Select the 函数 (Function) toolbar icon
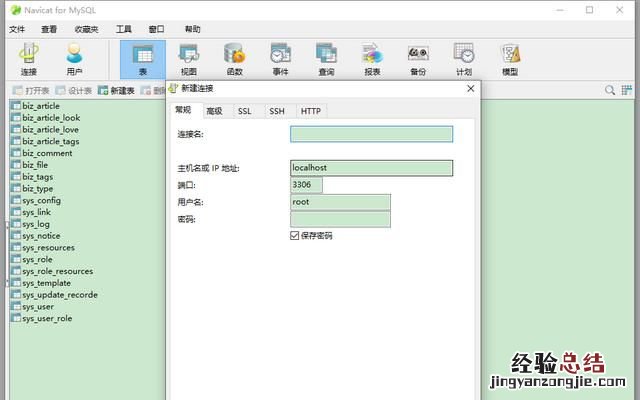 (235, 60)
